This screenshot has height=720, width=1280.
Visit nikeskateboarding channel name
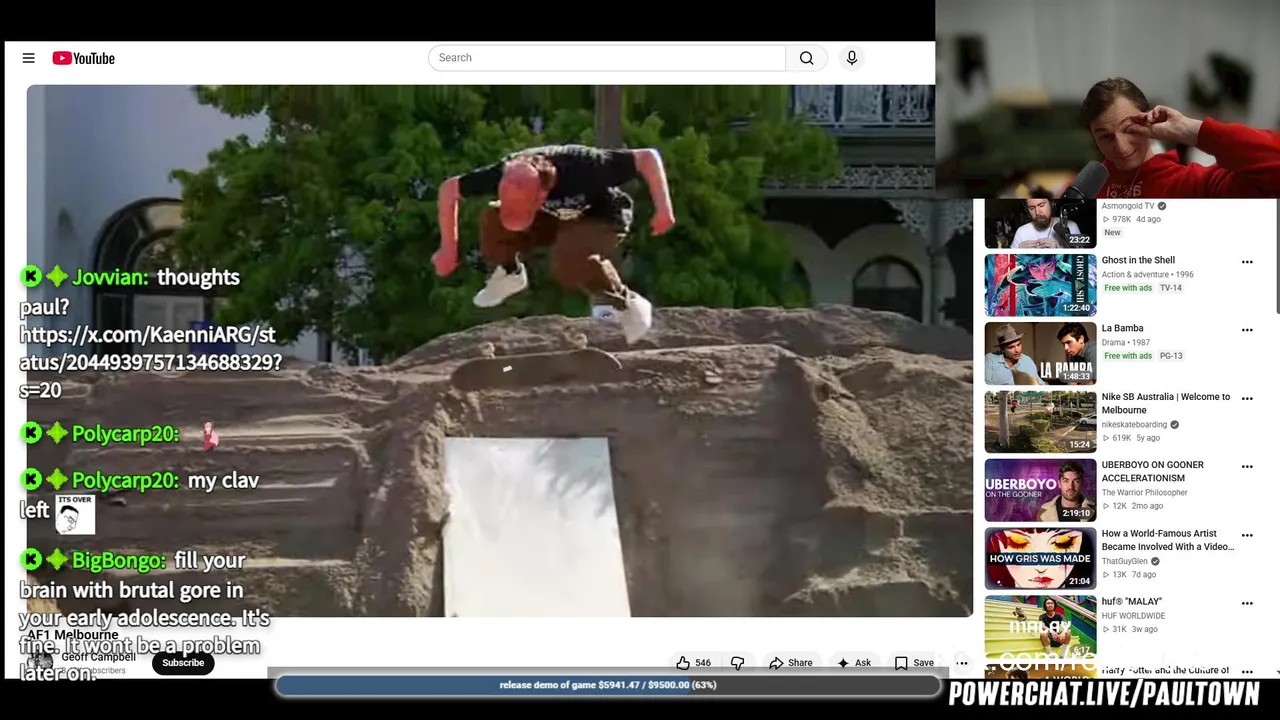point(1134,424)
